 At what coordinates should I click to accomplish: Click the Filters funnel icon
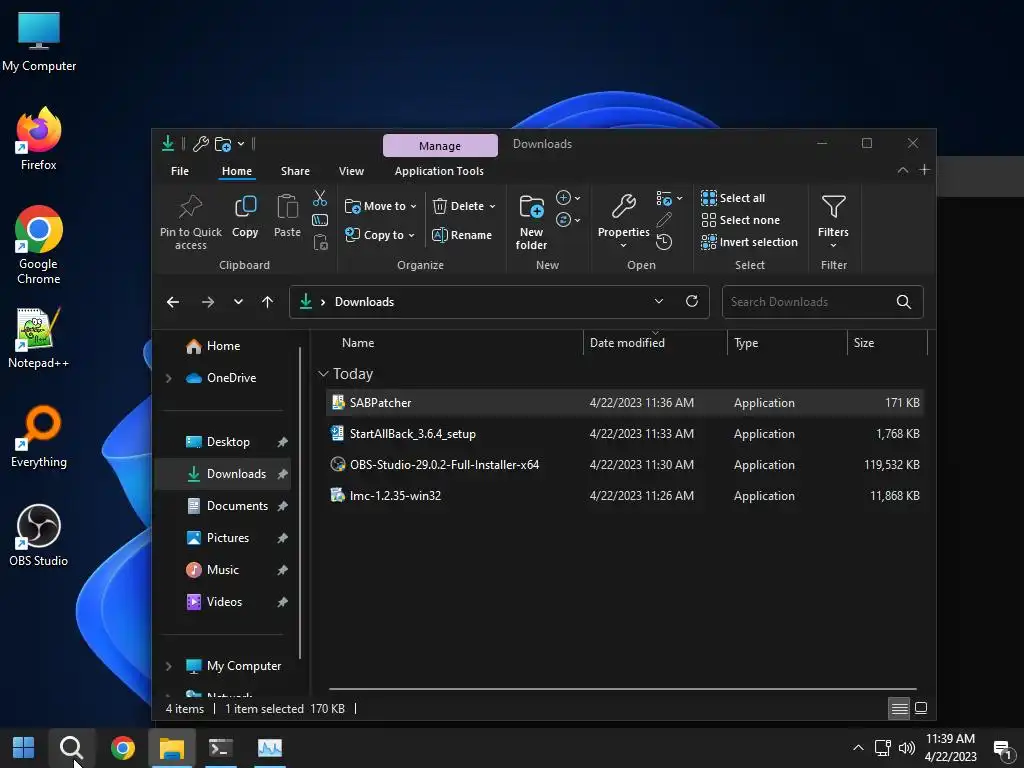click(833, 206)
